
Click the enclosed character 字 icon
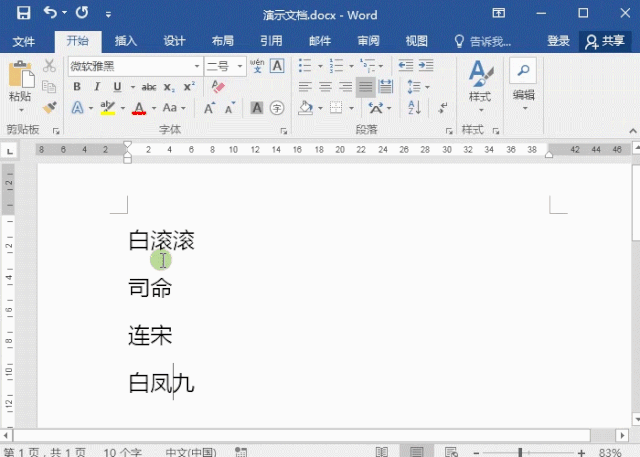[x=277, y=108]
